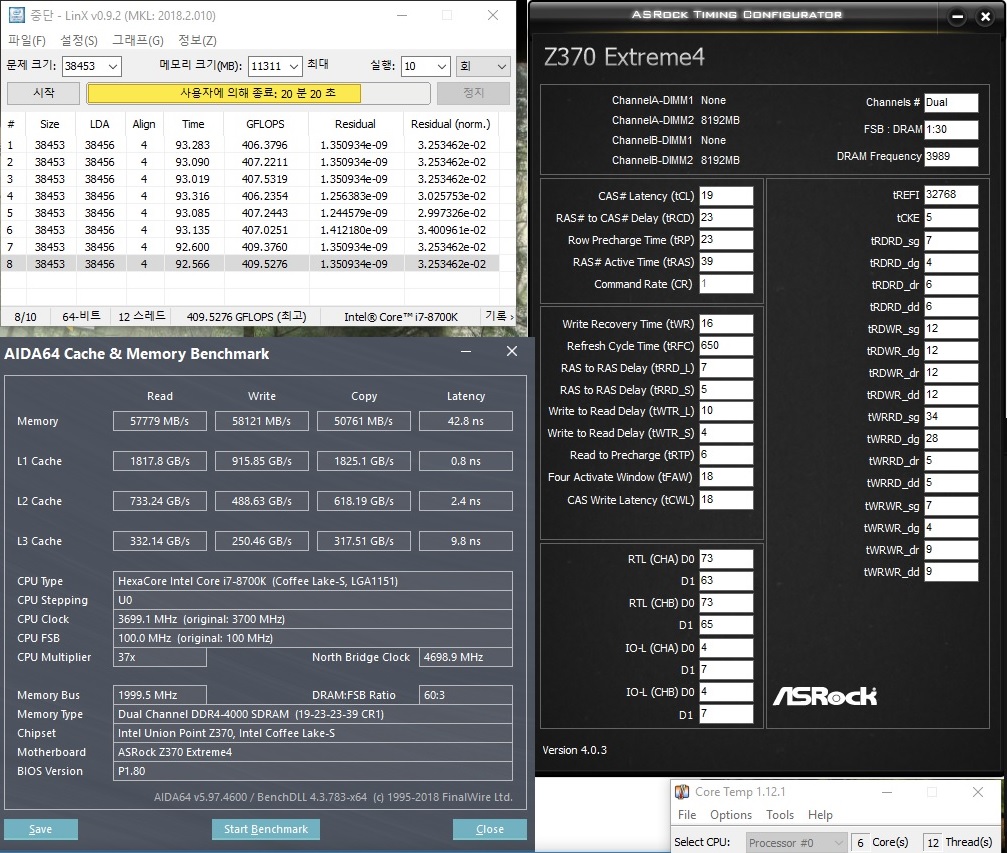
Task: Click the LinX application icon in title bar
Action: [17, 15]
